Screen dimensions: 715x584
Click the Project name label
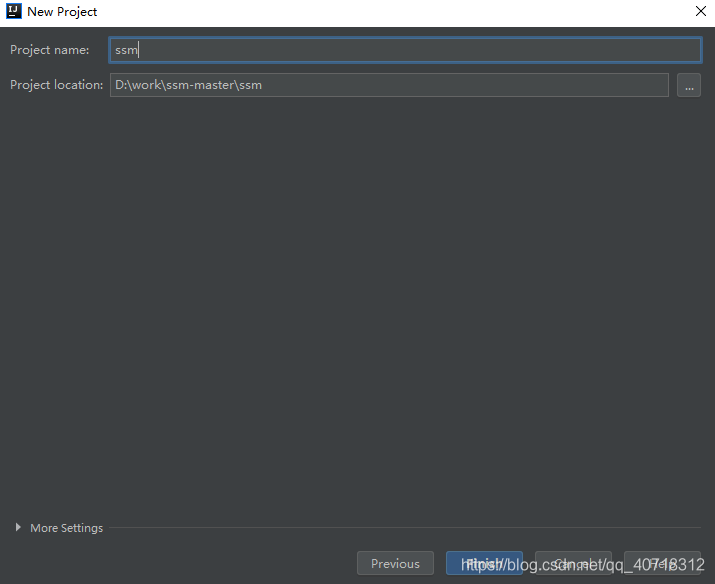click(x=50, y=50)
